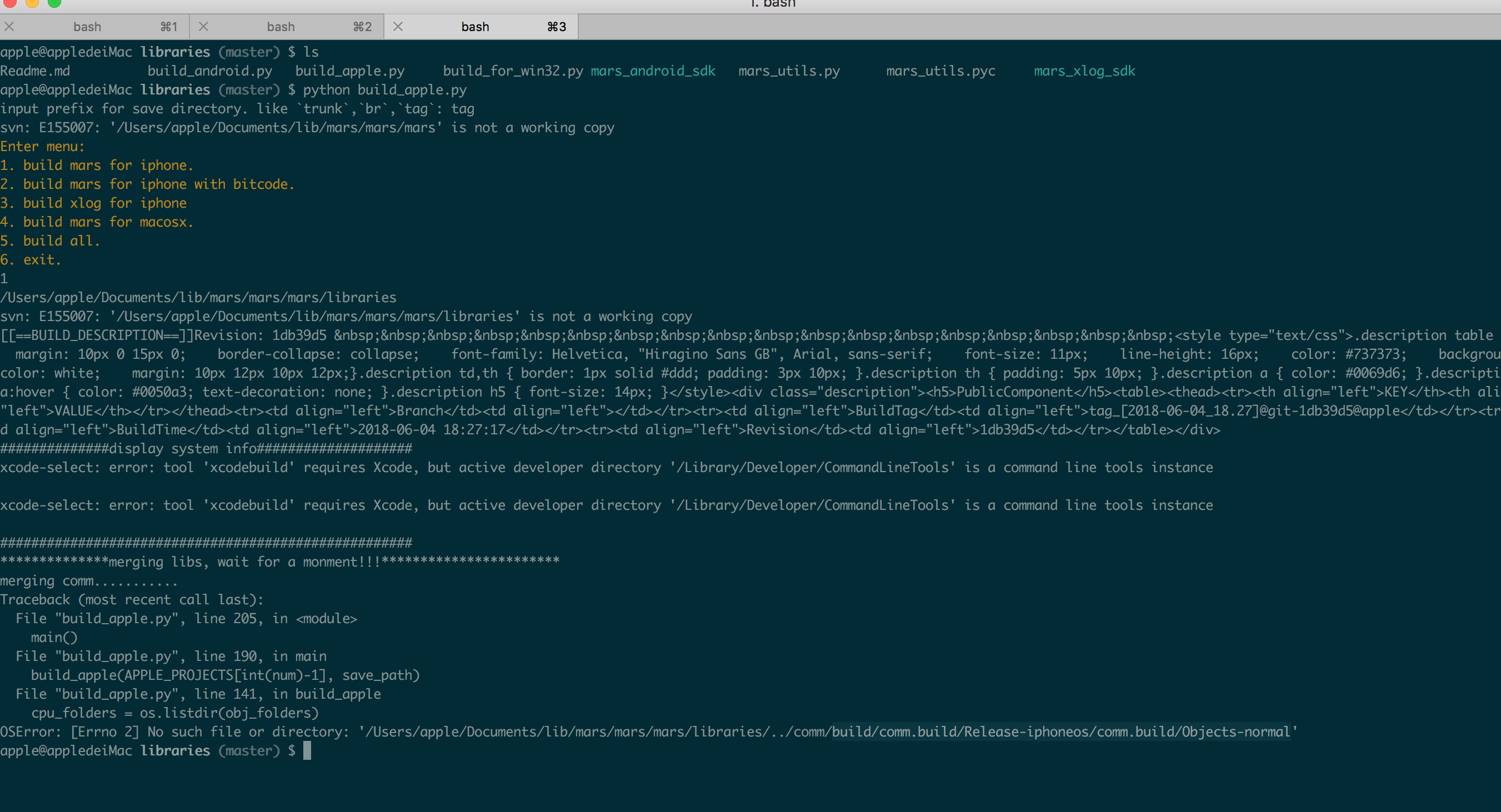The image size is (1501, 812).
Task: Click the yellow minimize traffic light
Action: [33, 4]
